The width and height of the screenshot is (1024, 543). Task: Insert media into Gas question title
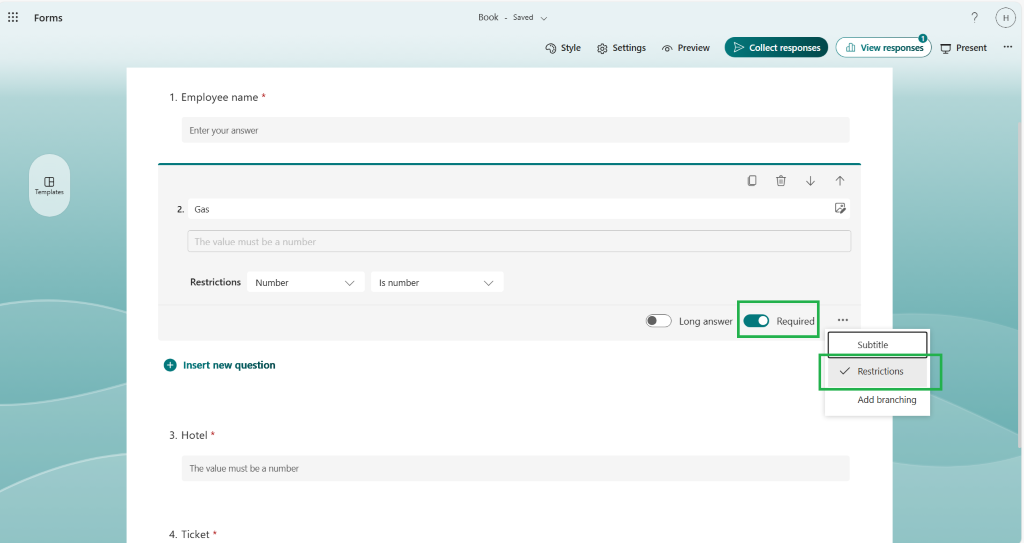[840, 208]
